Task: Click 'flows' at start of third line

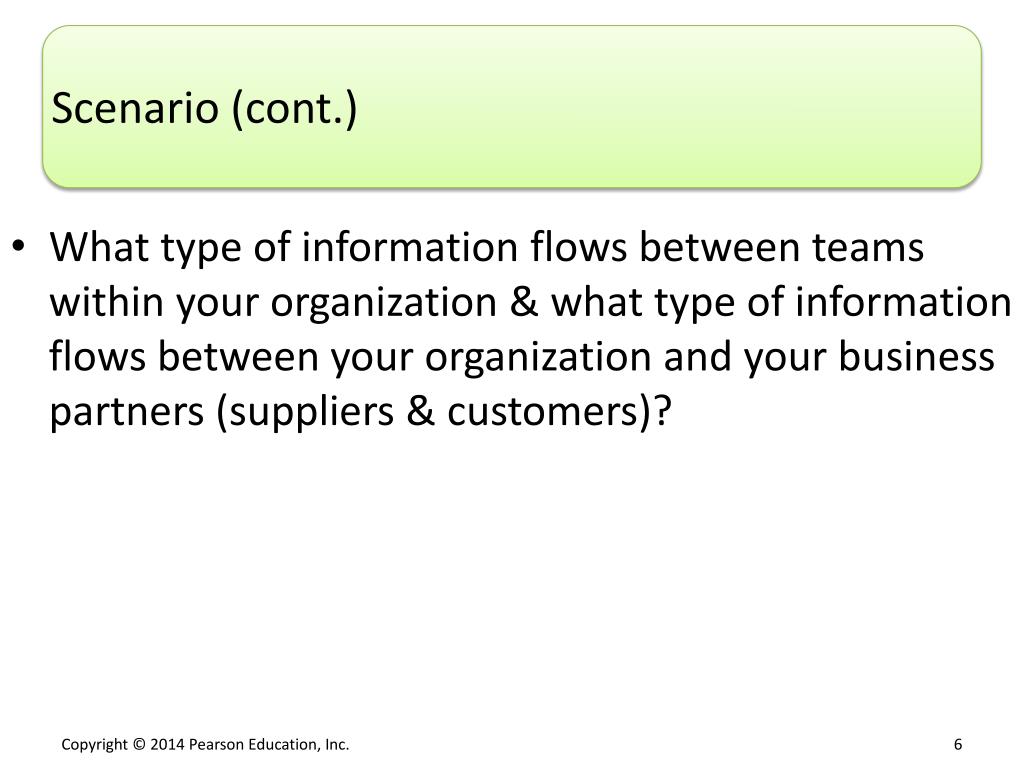Action: 97,357
